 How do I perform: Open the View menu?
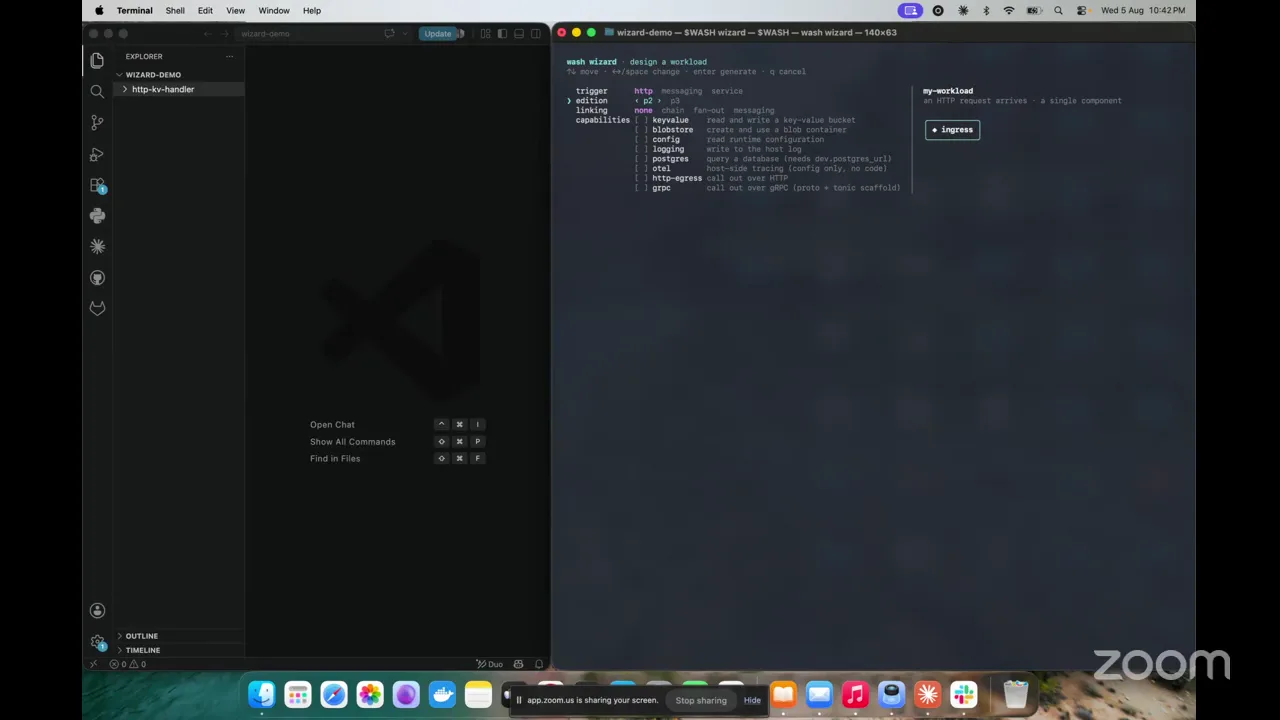click(236, 11)
